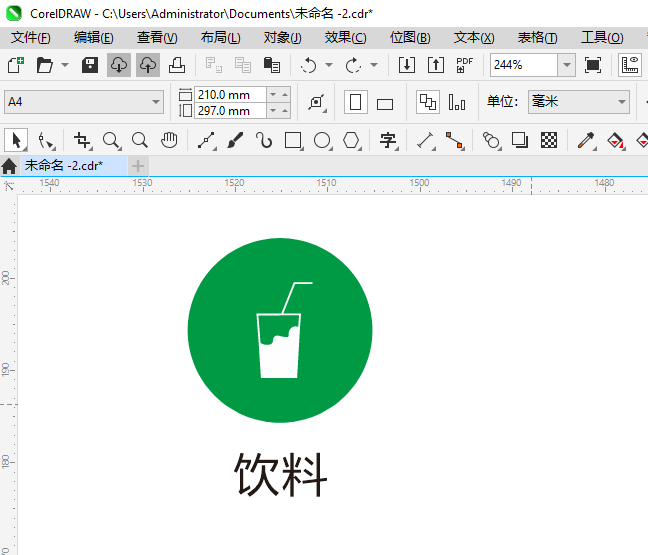
Task: Click the Cut icon
Action: point(214,65)
